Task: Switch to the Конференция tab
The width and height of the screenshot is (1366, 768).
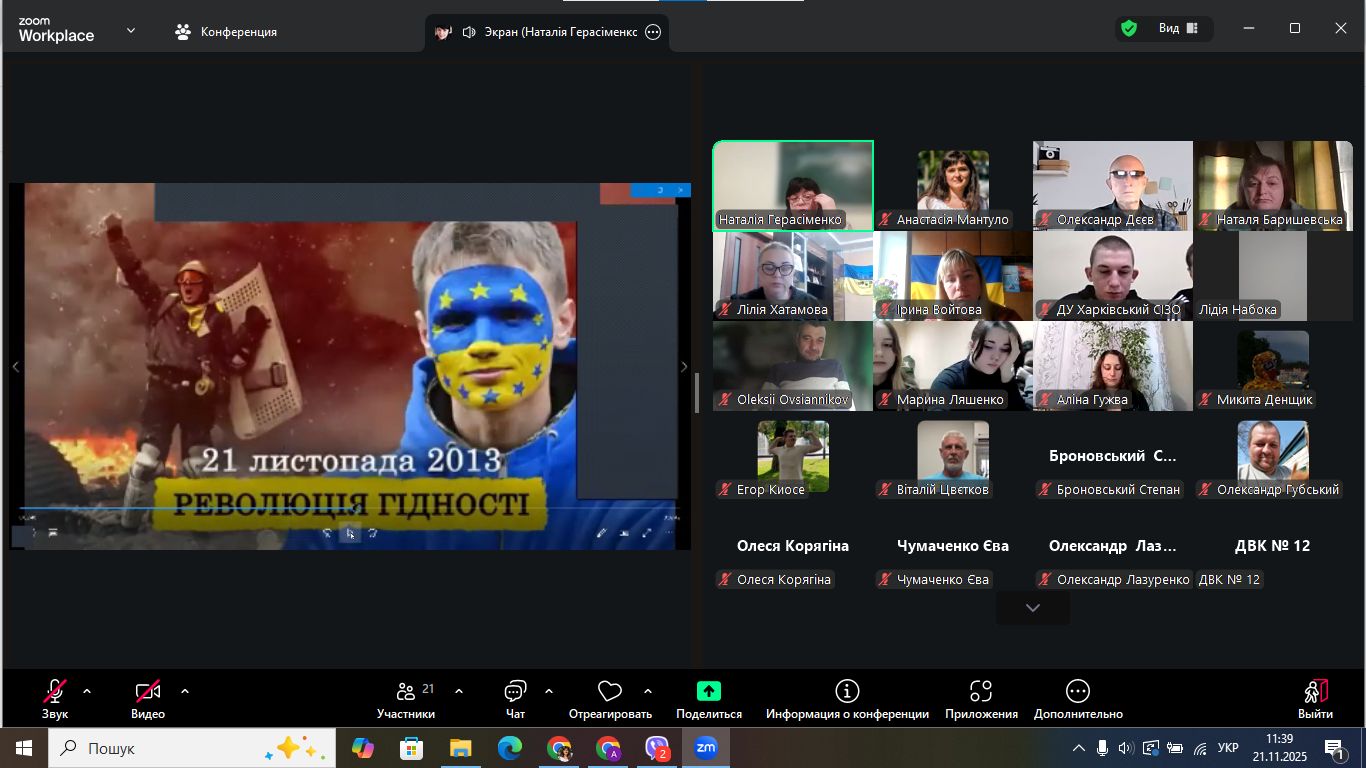Action: coord(226,32)
